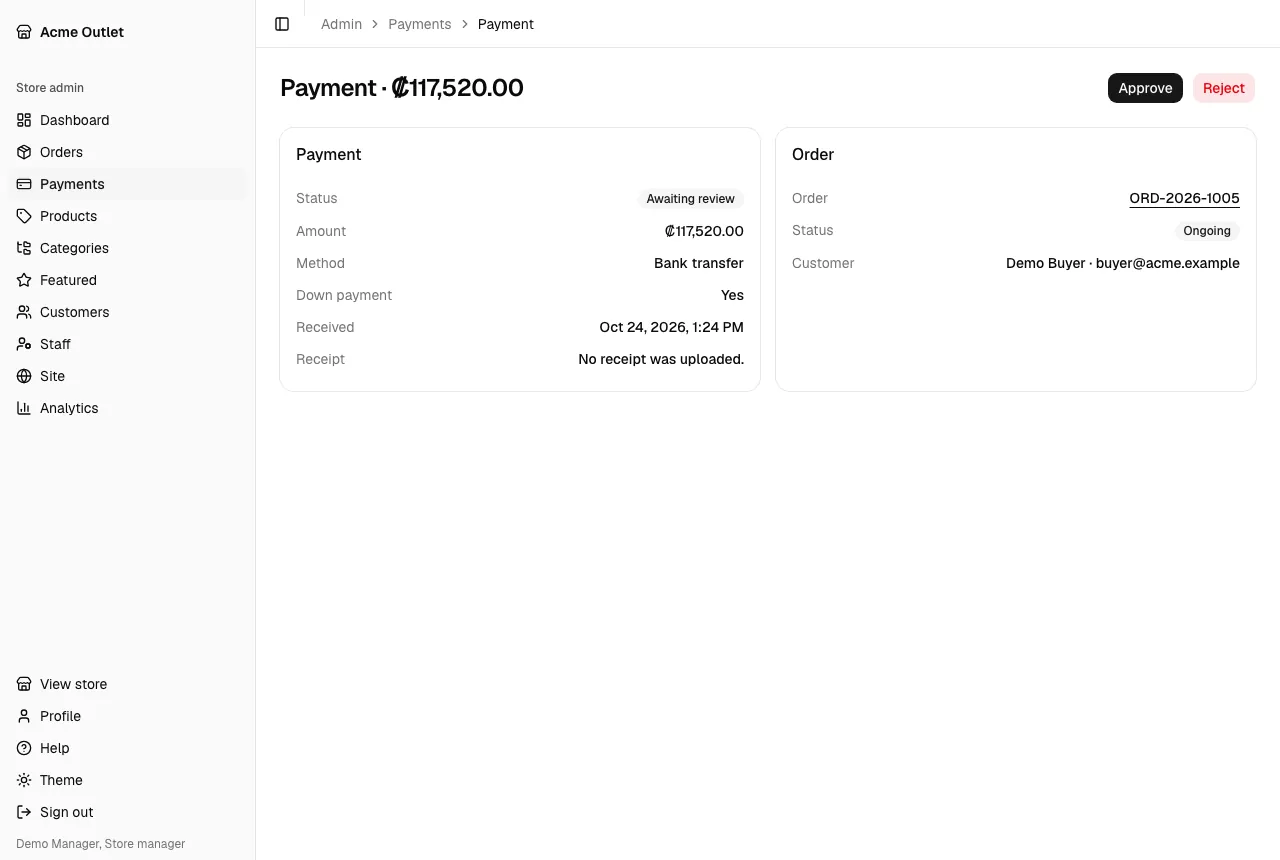Click the View store shop icon
The image size is (1280, 860).
24,684
